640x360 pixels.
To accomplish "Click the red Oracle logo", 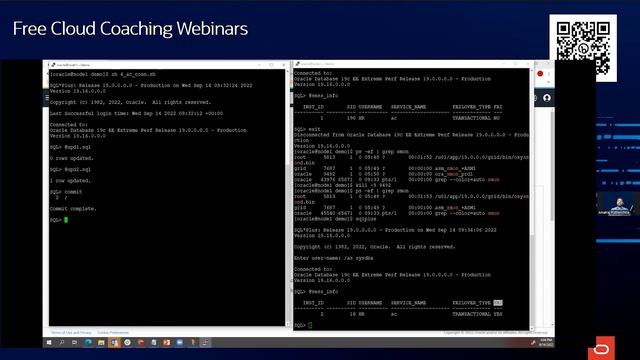I will tap(601, 349).
